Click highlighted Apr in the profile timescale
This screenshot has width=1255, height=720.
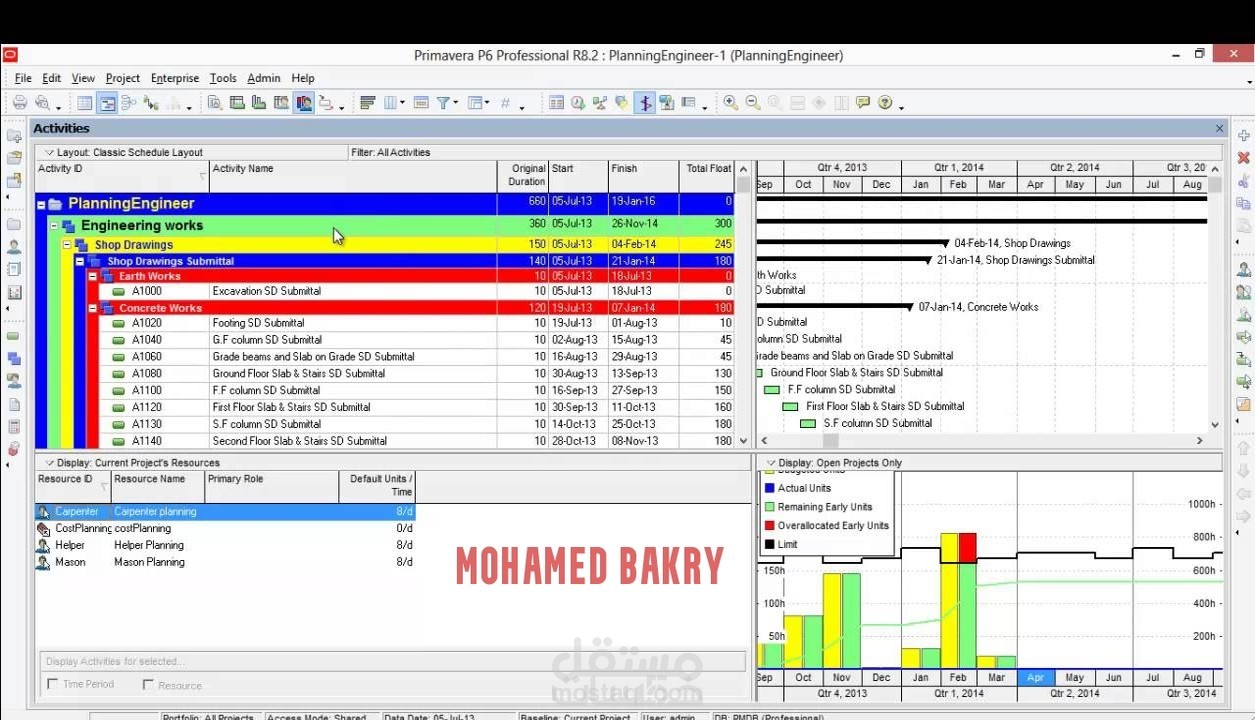(1036, 677)
